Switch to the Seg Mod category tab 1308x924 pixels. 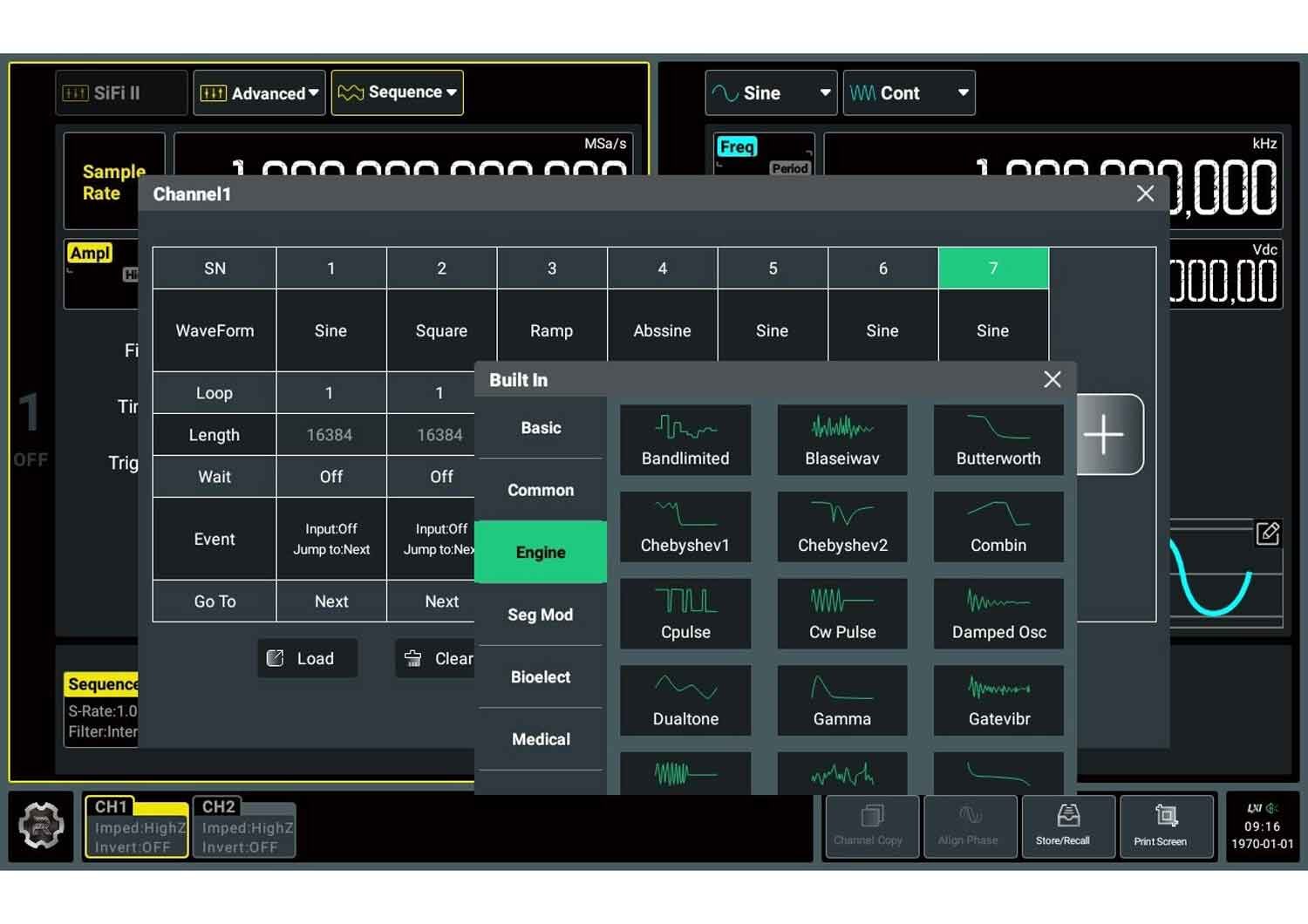click(x=541, y=615)
